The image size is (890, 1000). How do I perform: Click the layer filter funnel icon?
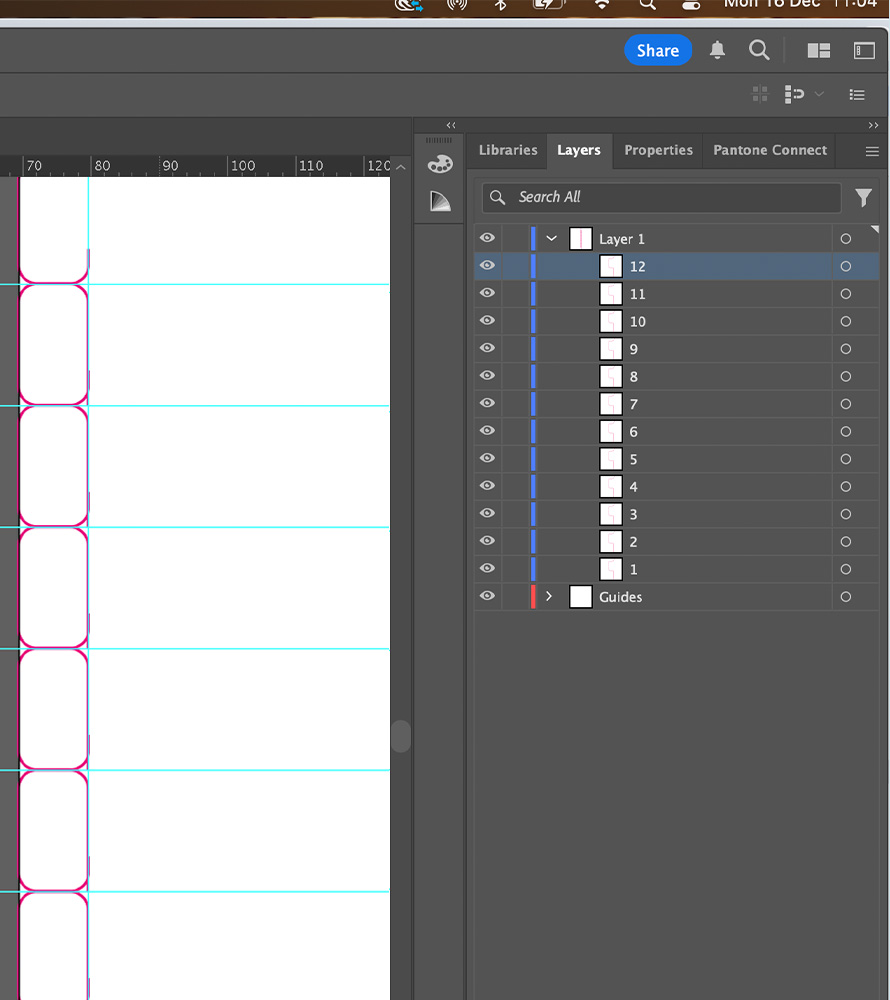click(x=863, y=198)
